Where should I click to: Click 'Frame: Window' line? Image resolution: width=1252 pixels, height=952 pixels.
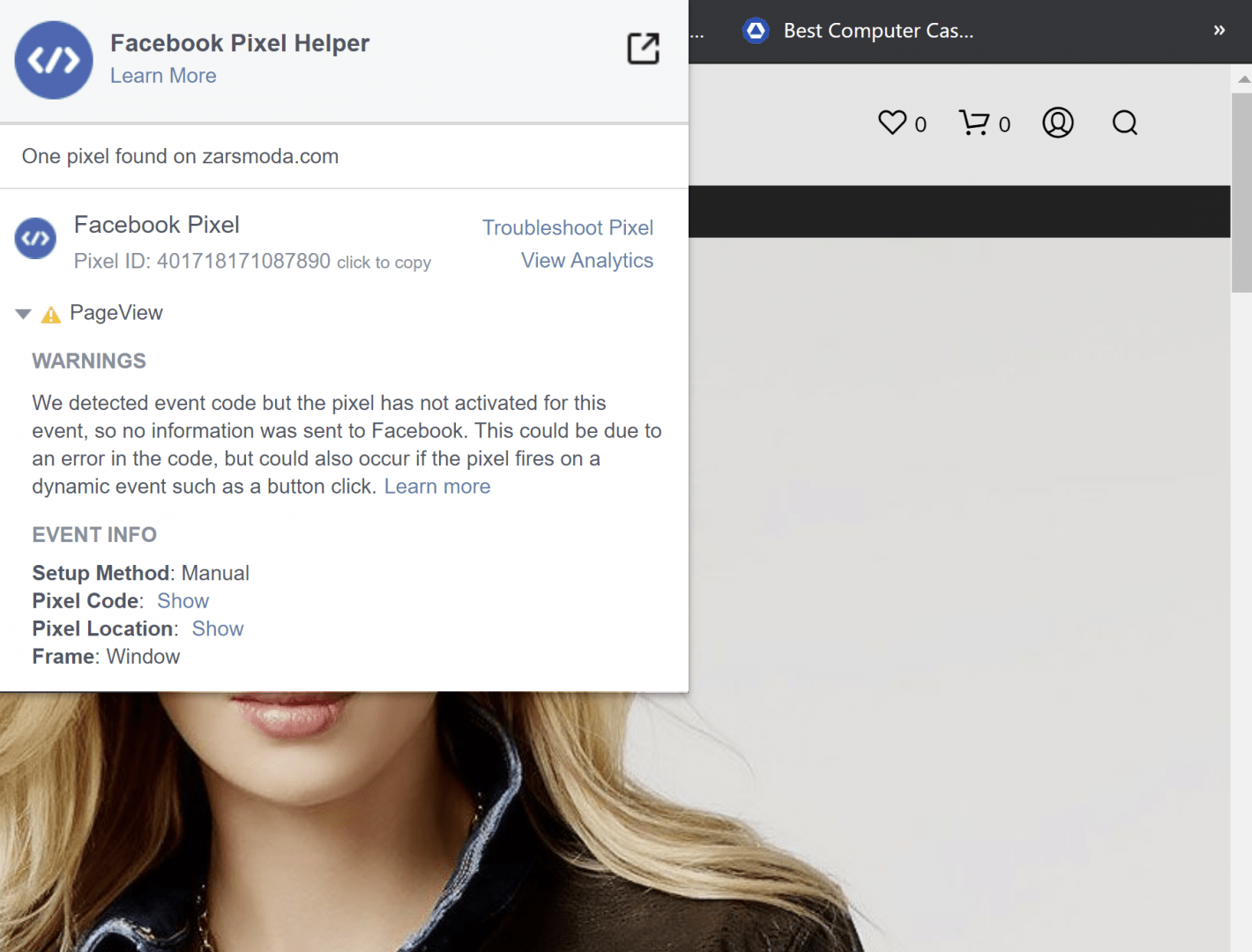[x=106, y=657]
